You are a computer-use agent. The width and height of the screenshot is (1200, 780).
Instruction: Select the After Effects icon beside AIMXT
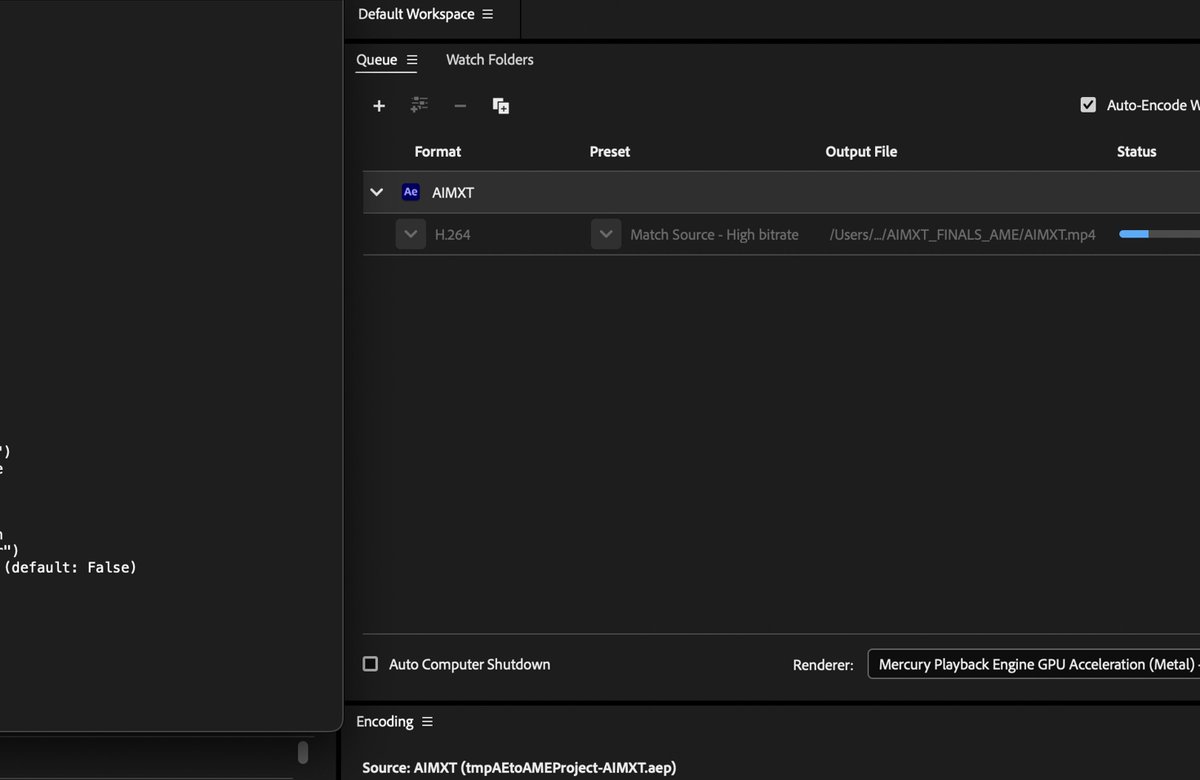tap(410, 192)
